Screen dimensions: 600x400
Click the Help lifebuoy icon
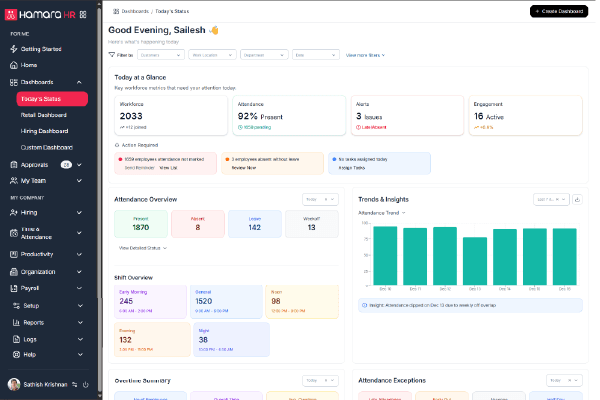pos(16,354)
